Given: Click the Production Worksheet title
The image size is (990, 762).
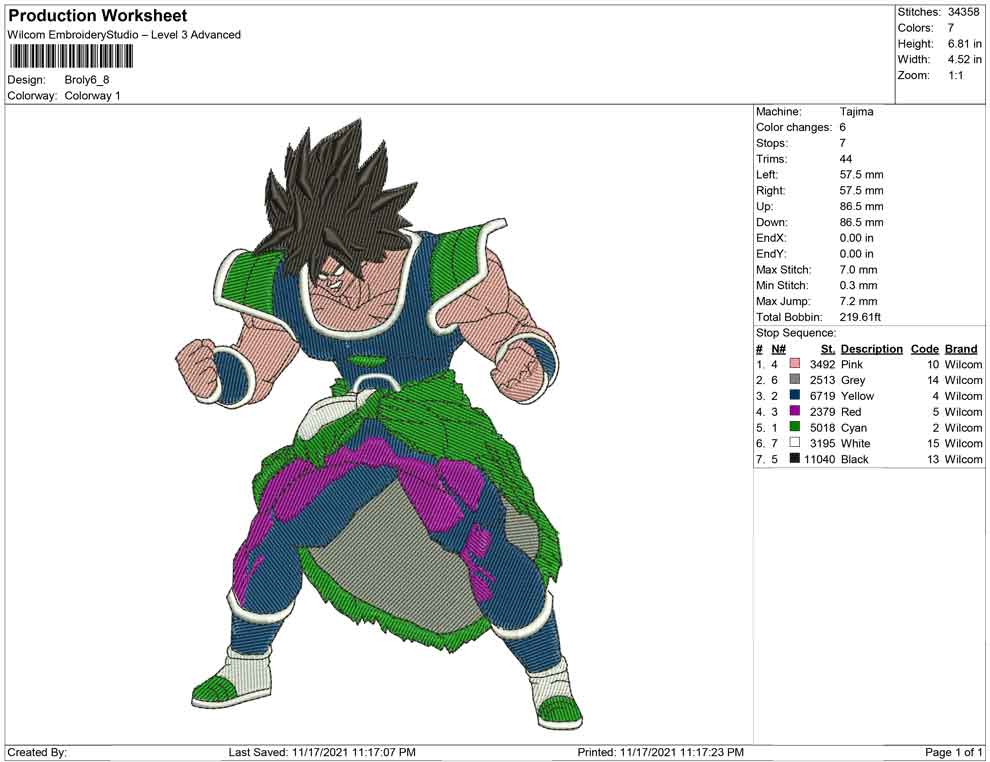Looking at the screenshot, I should pyautogui.click(x=97, y=16).
